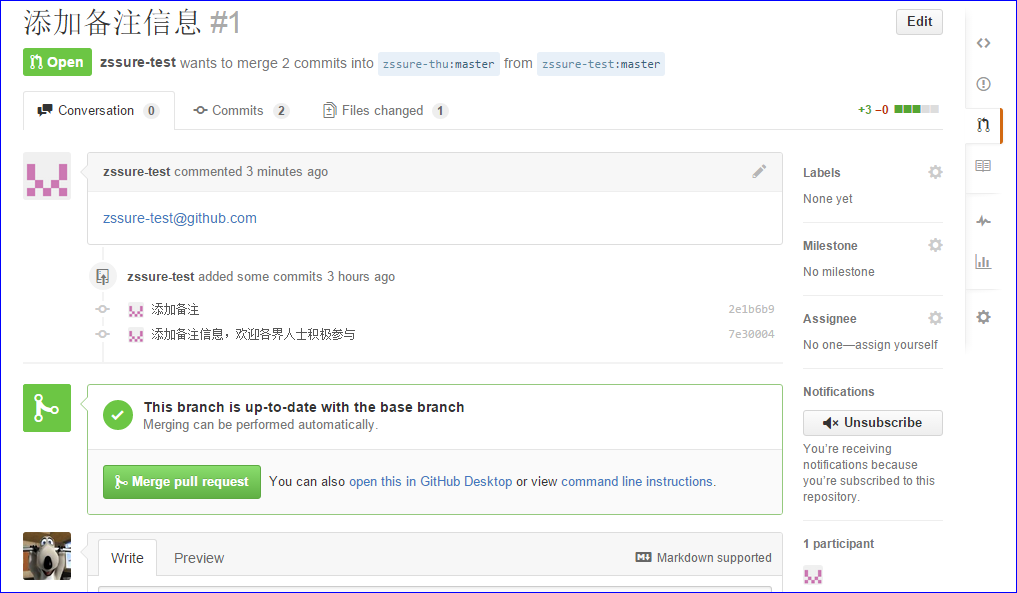Click the Merge pull request button
Viewport: 1017px width, 593px height.
182,481
